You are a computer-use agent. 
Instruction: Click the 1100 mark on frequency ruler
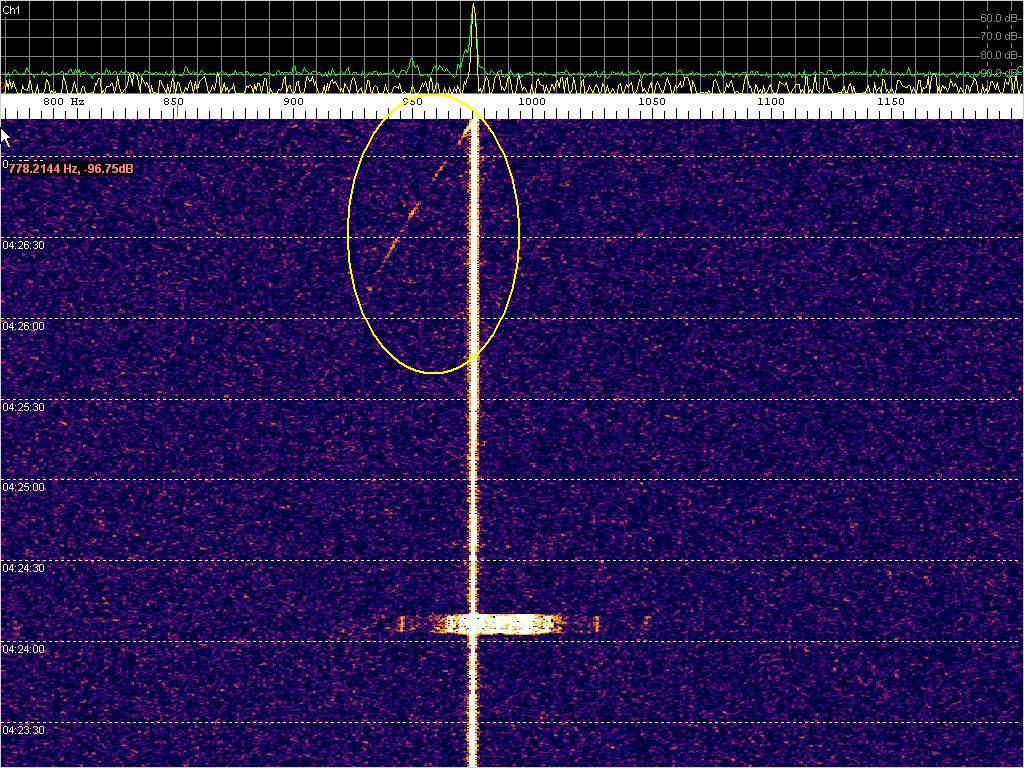770,102
